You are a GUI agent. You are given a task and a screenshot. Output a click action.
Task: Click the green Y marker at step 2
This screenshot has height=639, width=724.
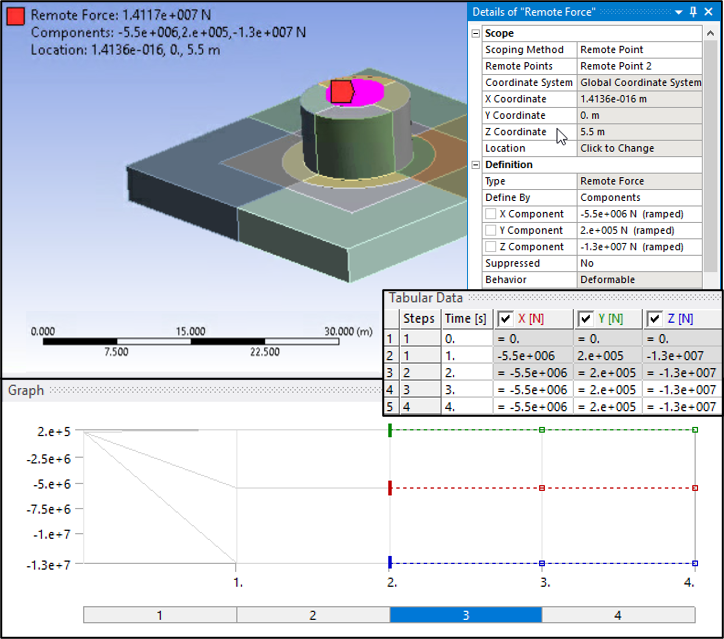tap(390, 430)
